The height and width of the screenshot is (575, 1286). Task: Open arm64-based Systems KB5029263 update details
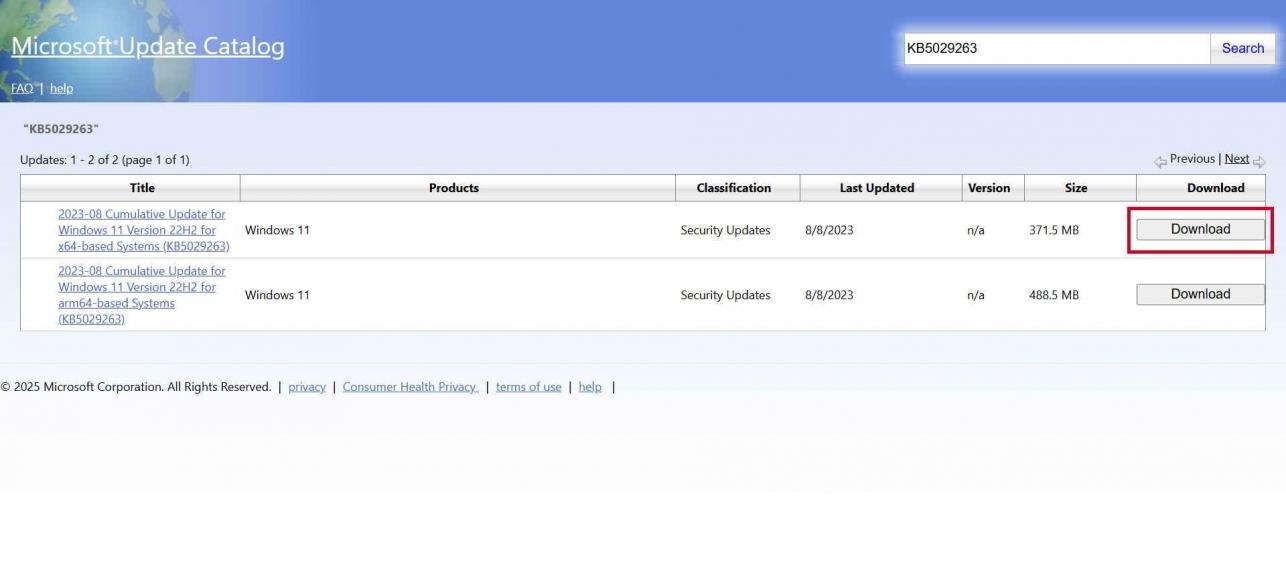[x=142, y=295]
